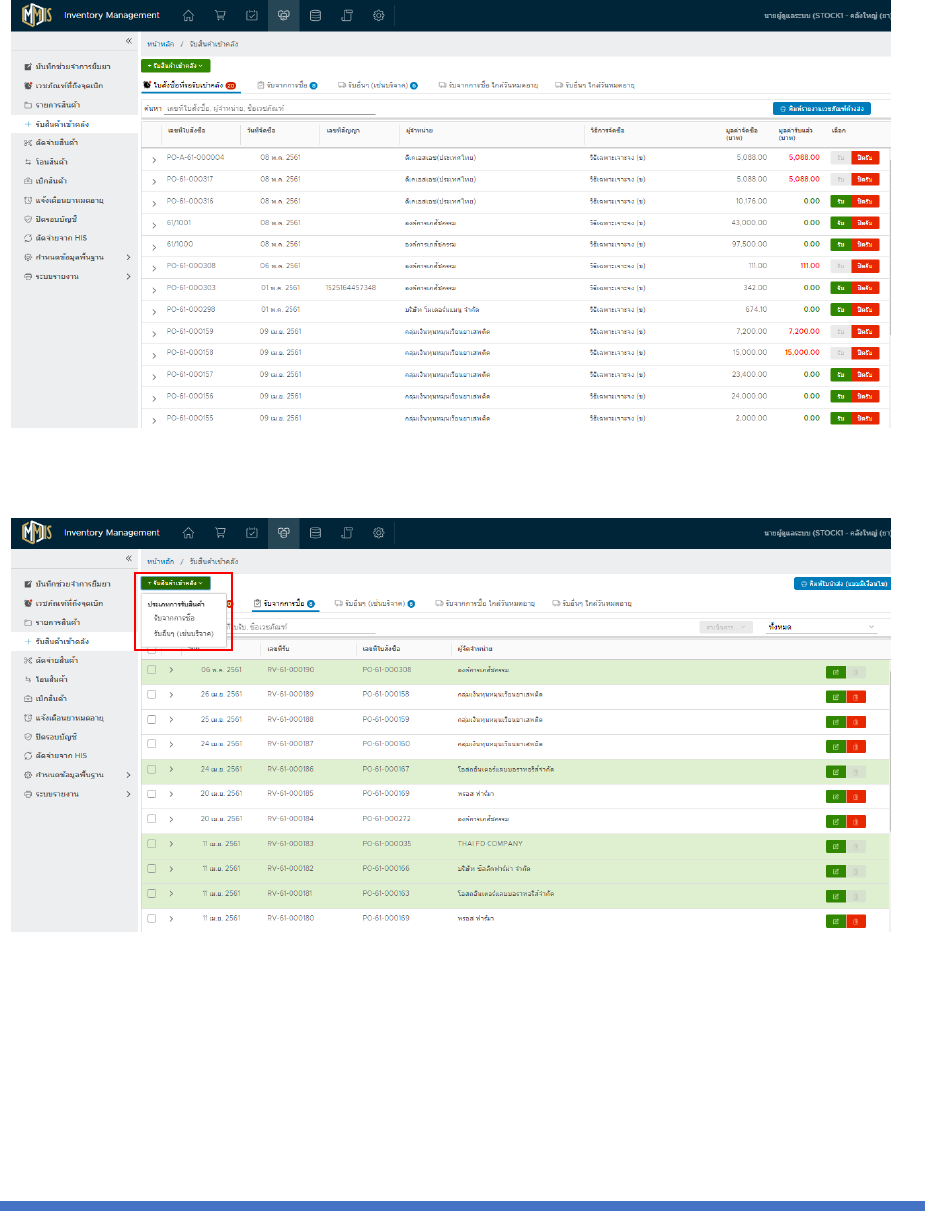
Task: Open the ทั้งหมด filter dropdown in lower screenshot
Action: [821, 626]
